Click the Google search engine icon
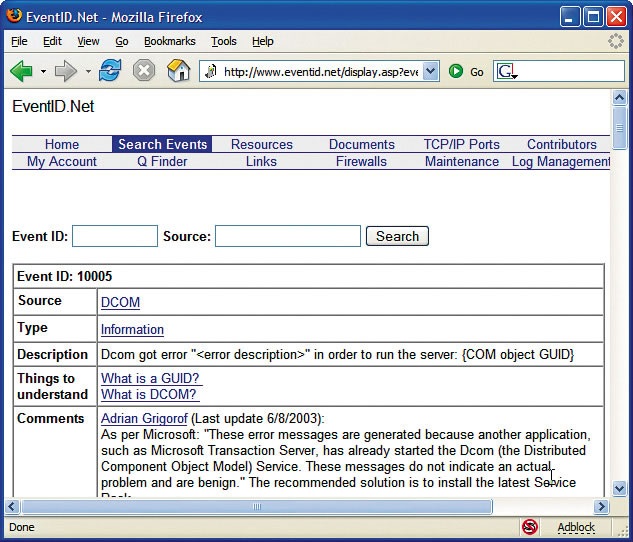 click(x=507, y=71)
